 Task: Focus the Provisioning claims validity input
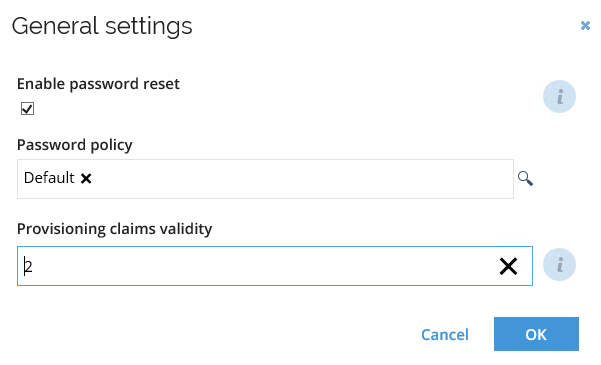[275, 266]
